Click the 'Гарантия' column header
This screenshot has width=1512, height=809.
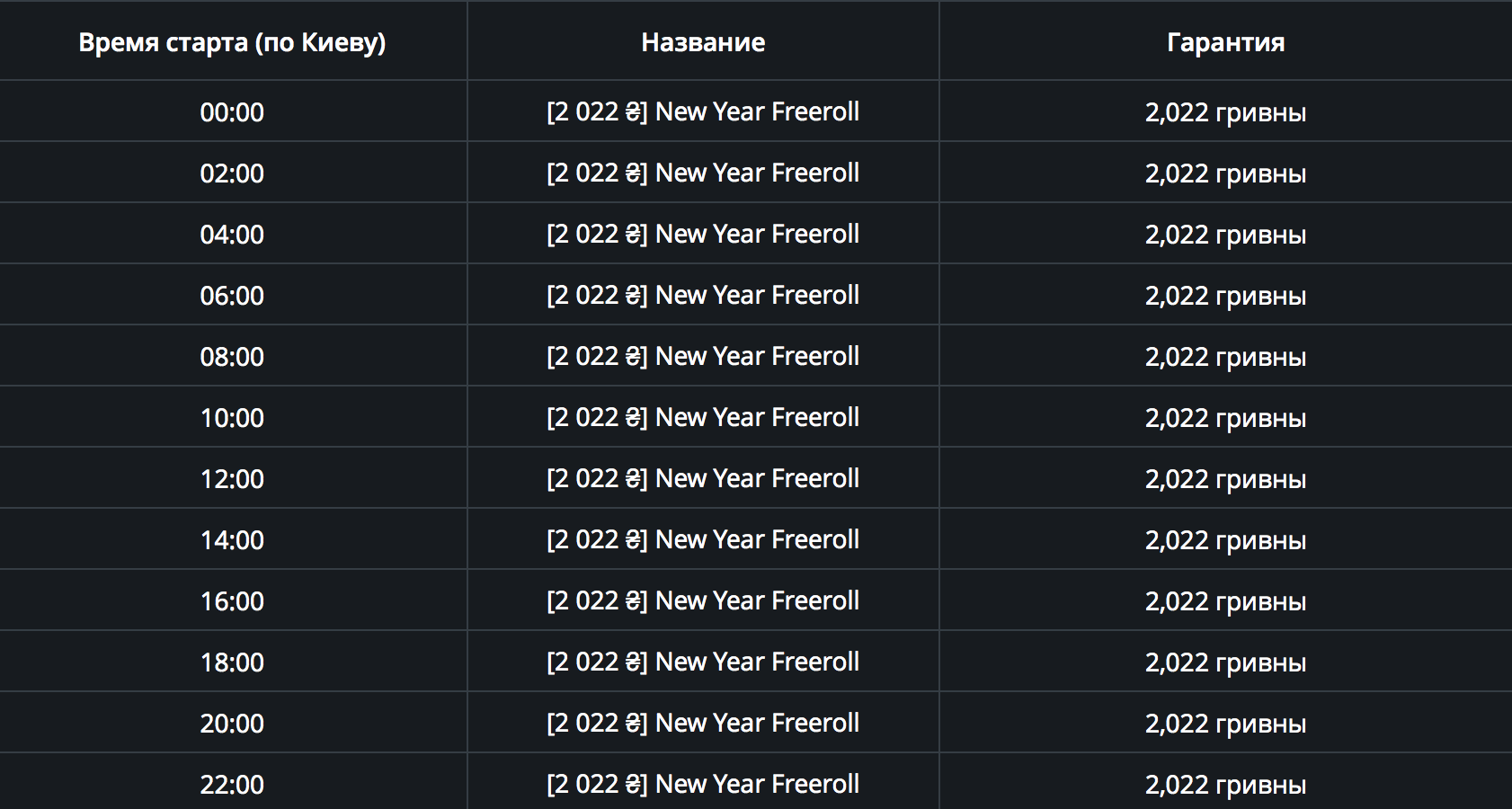1225,42
